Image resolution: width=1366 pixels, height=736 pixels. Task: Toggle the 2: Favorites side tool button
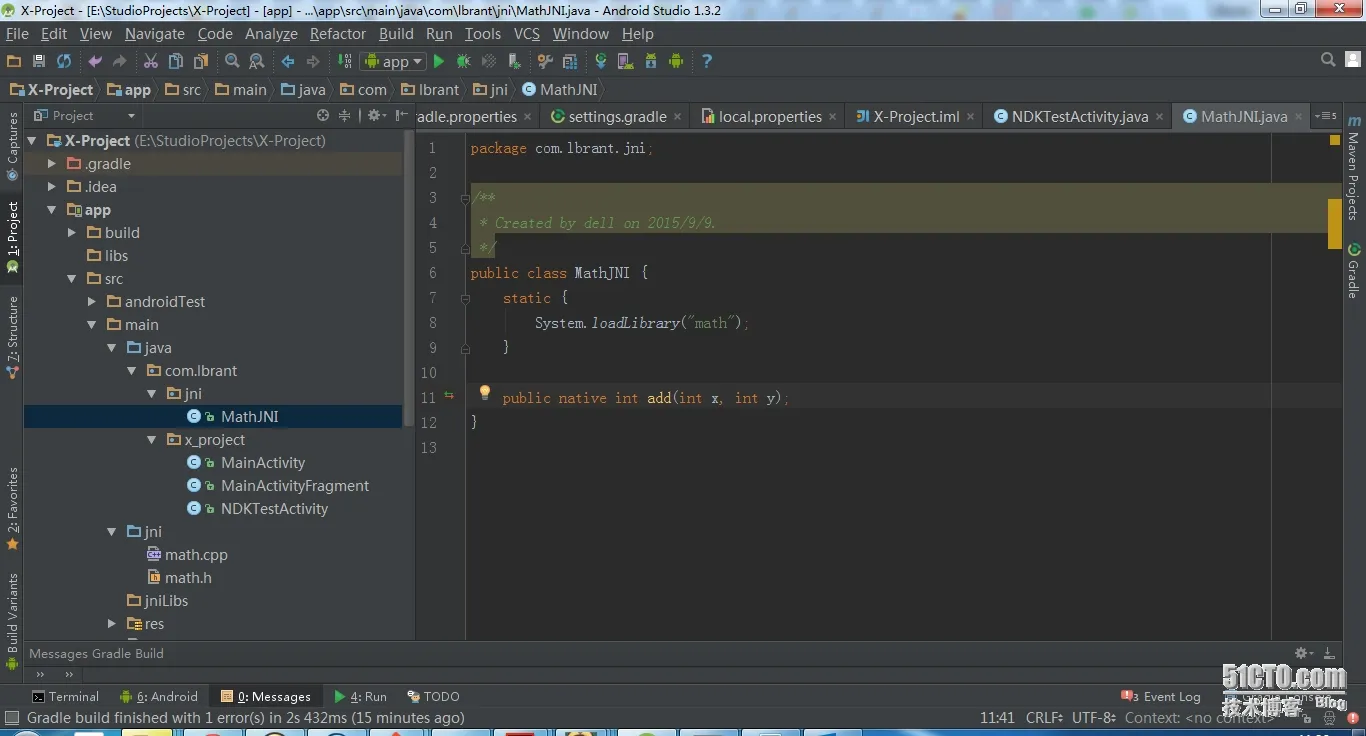[13, 509]
